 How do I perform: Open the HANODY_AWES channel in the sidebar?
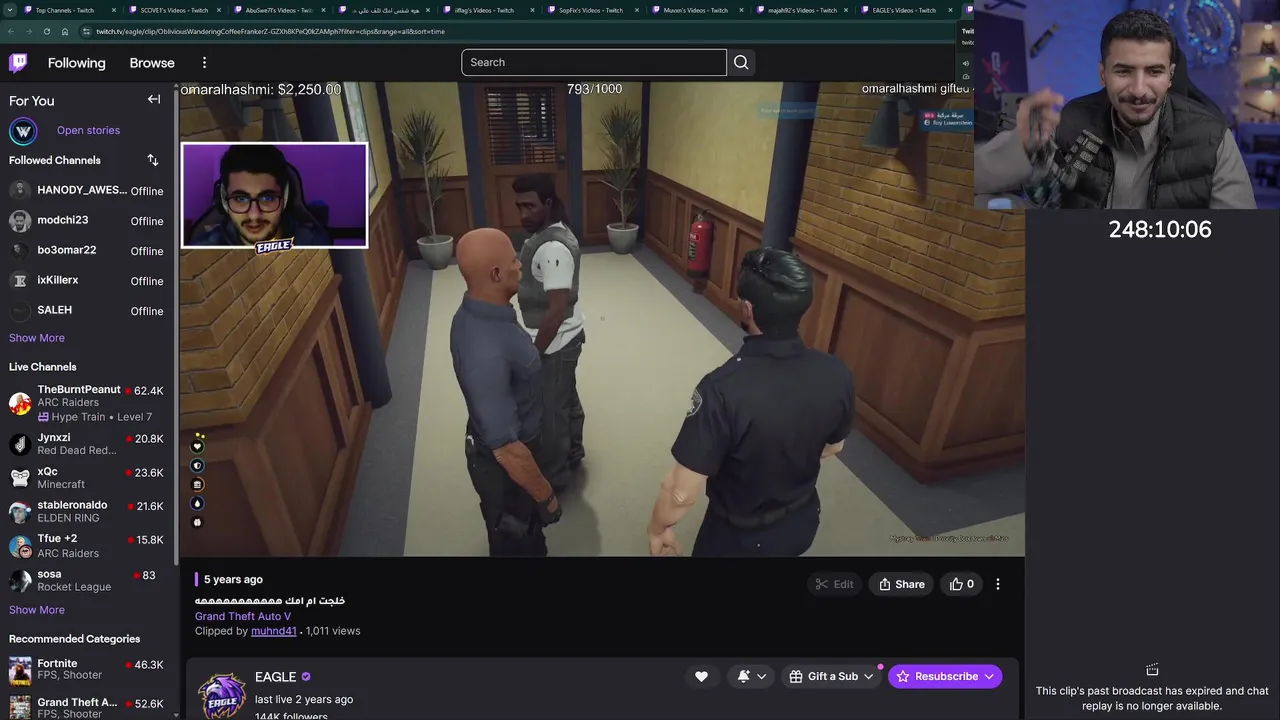click(87, 190)
